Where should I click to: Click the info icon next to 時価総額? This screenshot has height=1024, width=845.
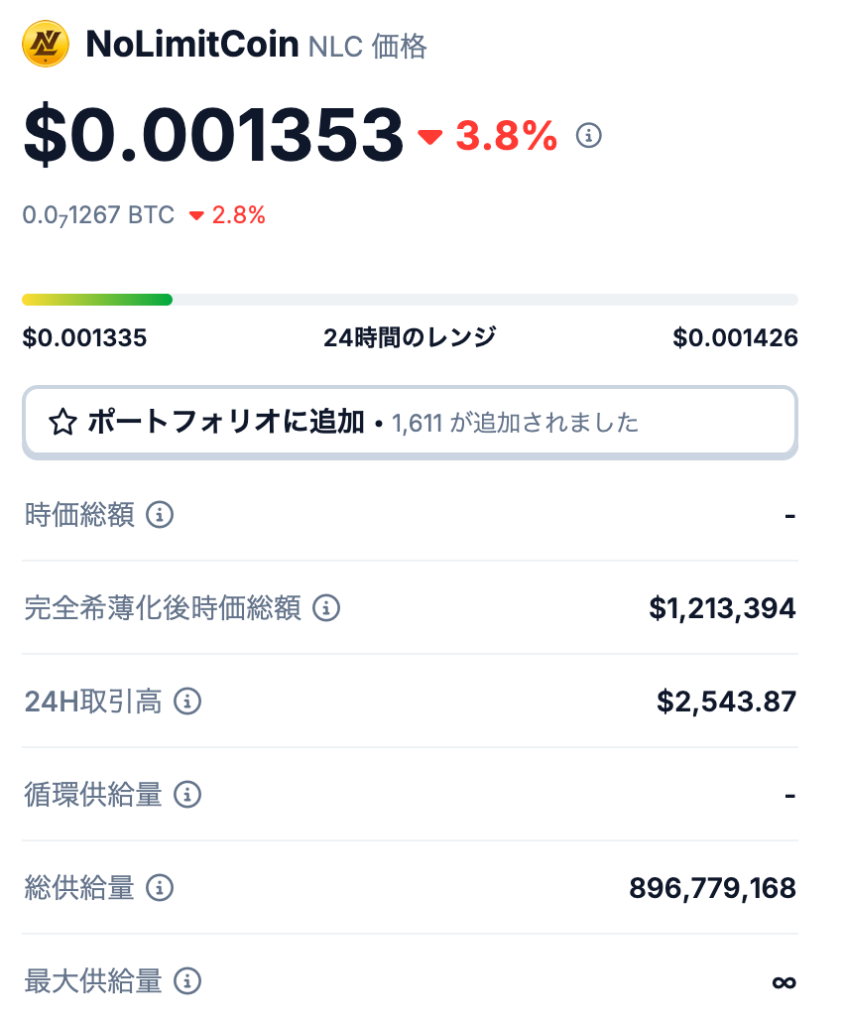click(159, 515)
